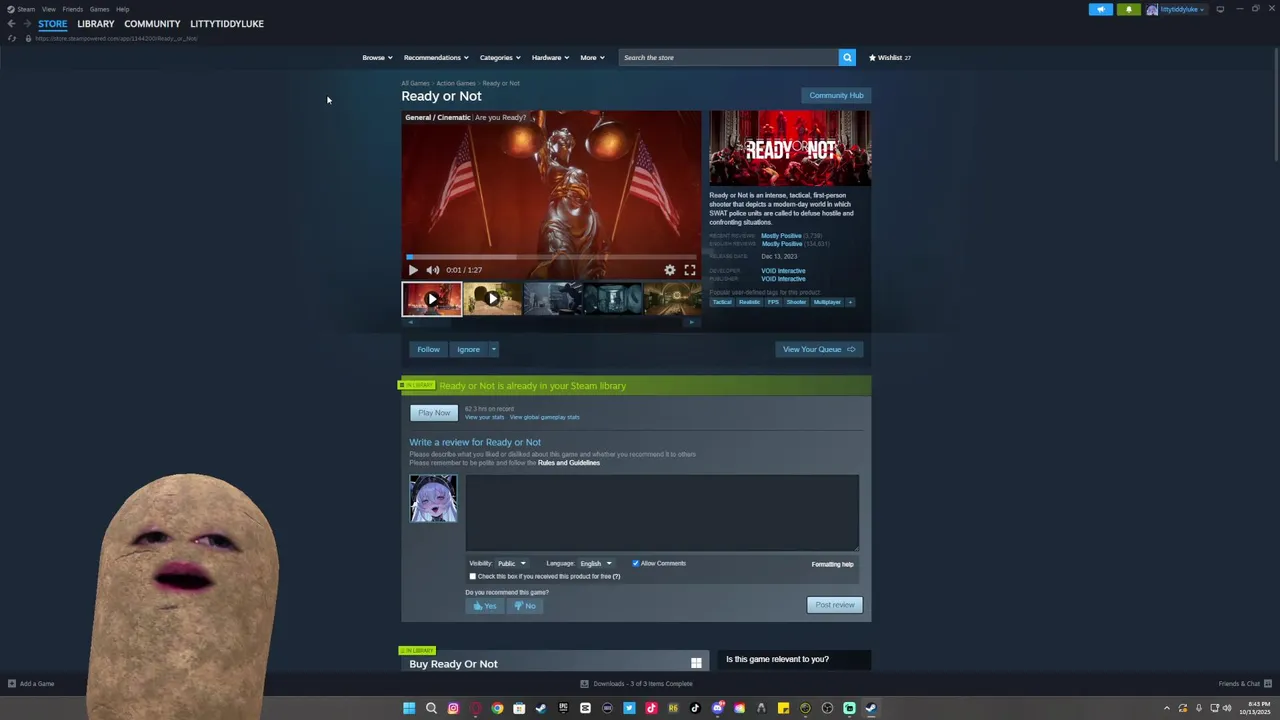1280x720 pixels.
Task: Show hidden system tray icons chevron
Action: tap(1166, 708)
